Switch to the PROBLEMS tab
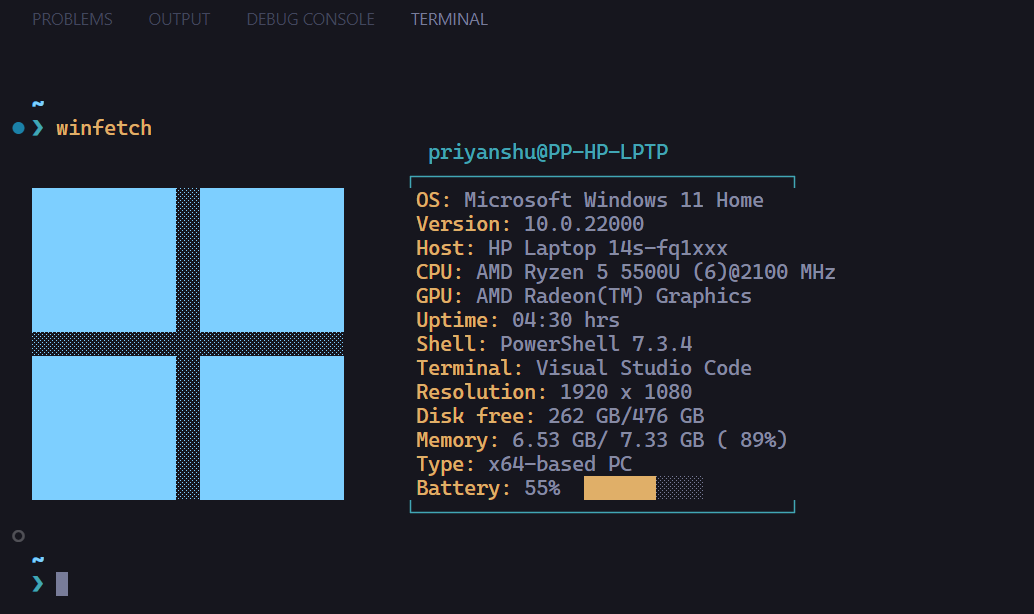Image resolution: width=1034 pixels, height=614 pixels. 72,18
